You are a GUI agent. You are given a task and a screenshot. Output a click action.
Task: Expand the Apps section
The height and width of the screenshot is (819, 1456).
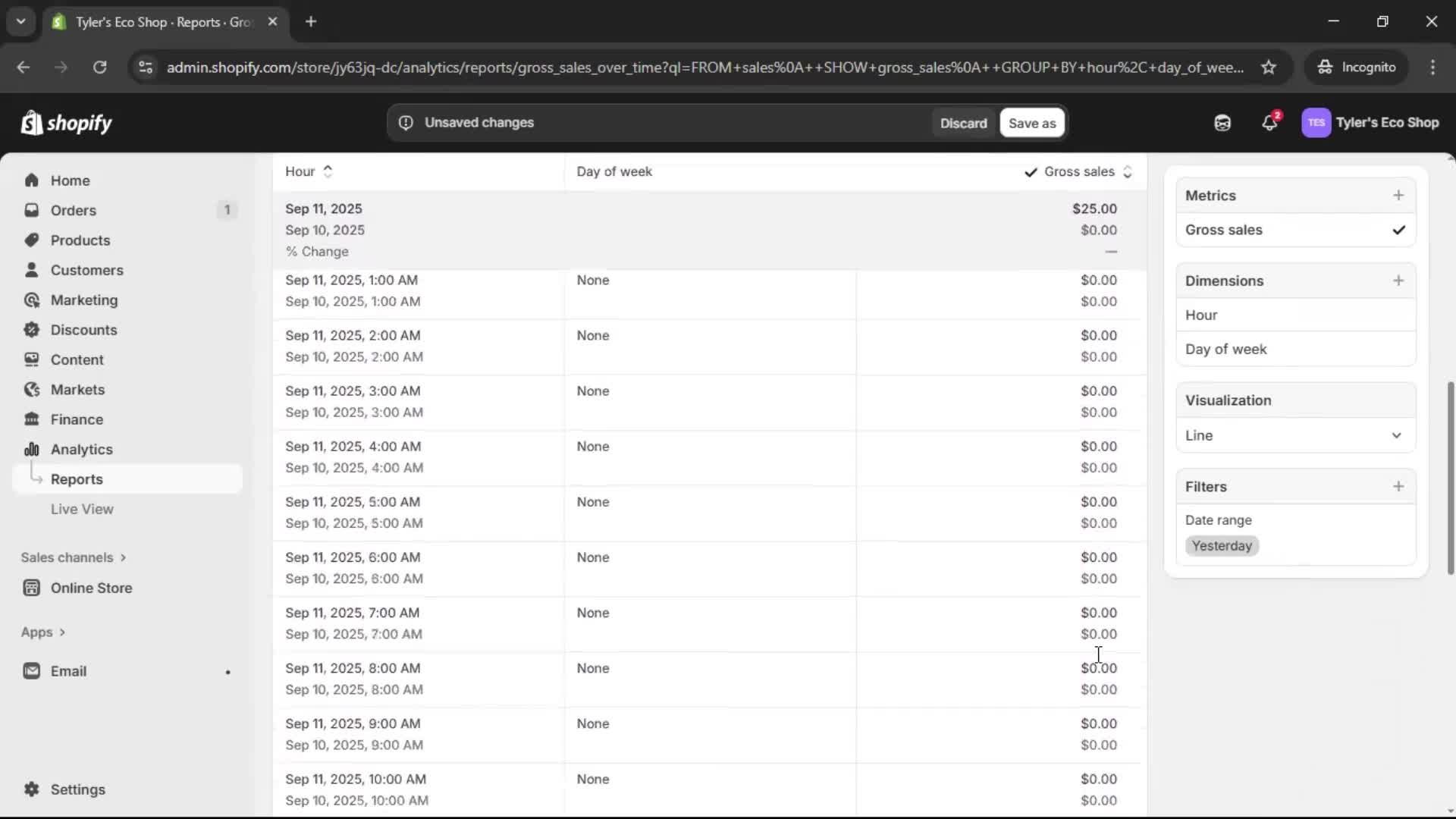tap(43, 632)
